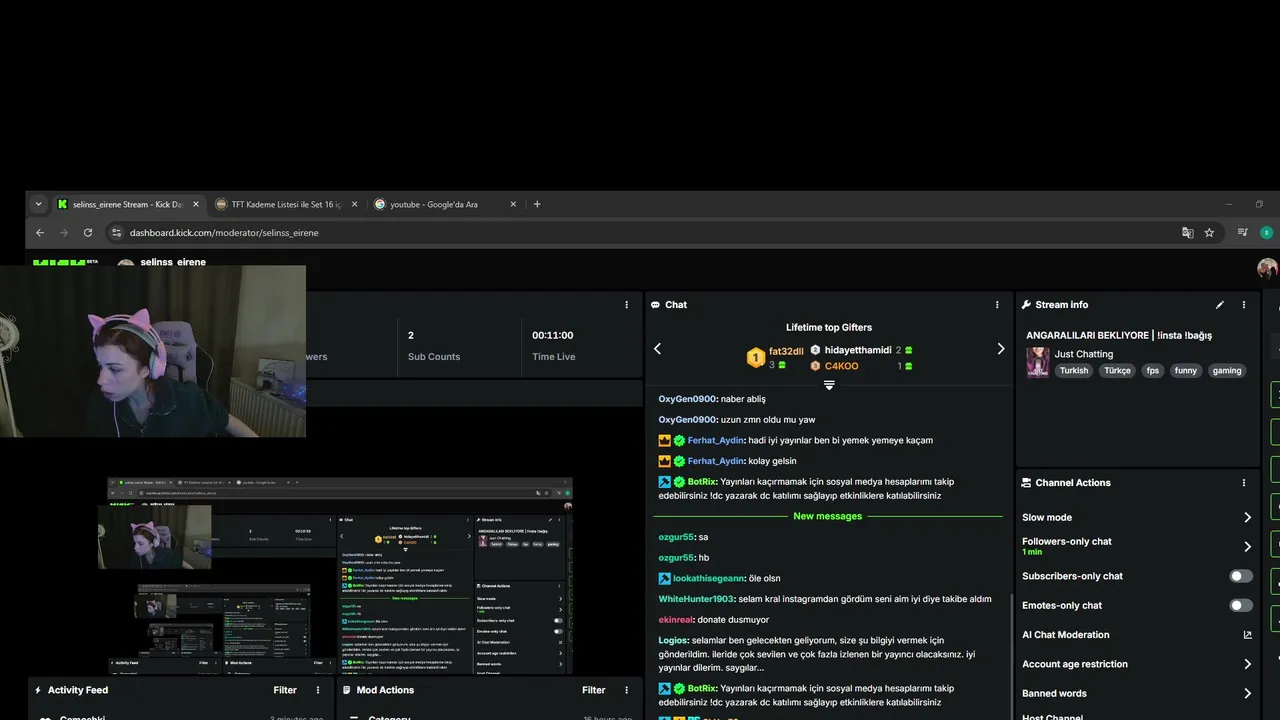This screenshot has width=1280, height=720.
Task: Click username Logios in chat
Action: tap(673, 640)
